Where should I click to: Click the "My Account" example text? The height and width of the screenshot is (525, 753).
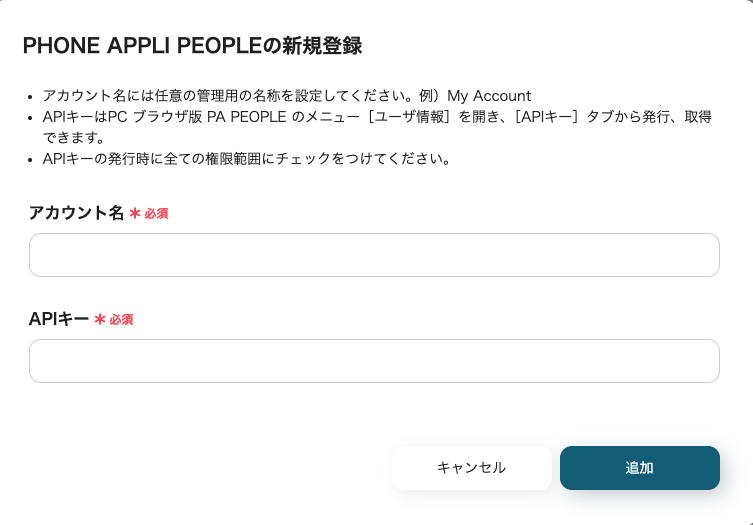(489, 96)
